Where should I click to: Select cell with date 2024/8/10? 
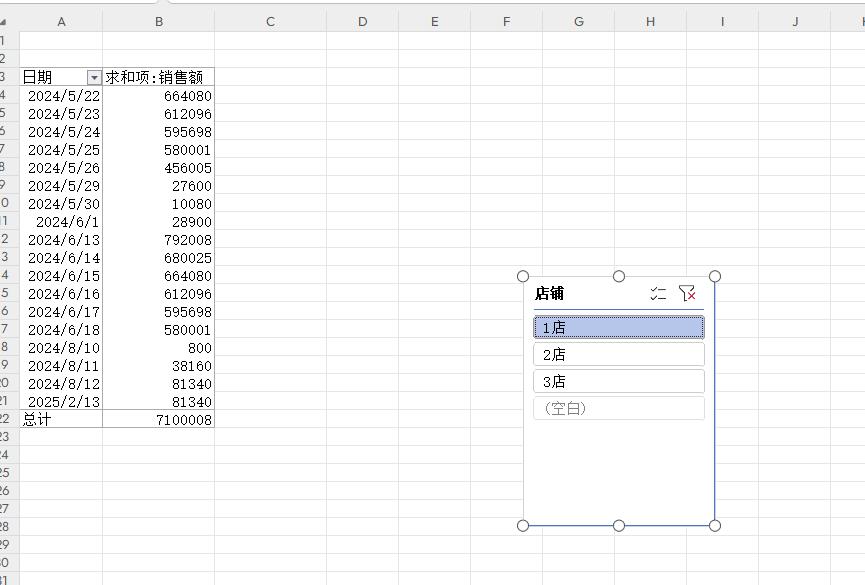(61, 348)
